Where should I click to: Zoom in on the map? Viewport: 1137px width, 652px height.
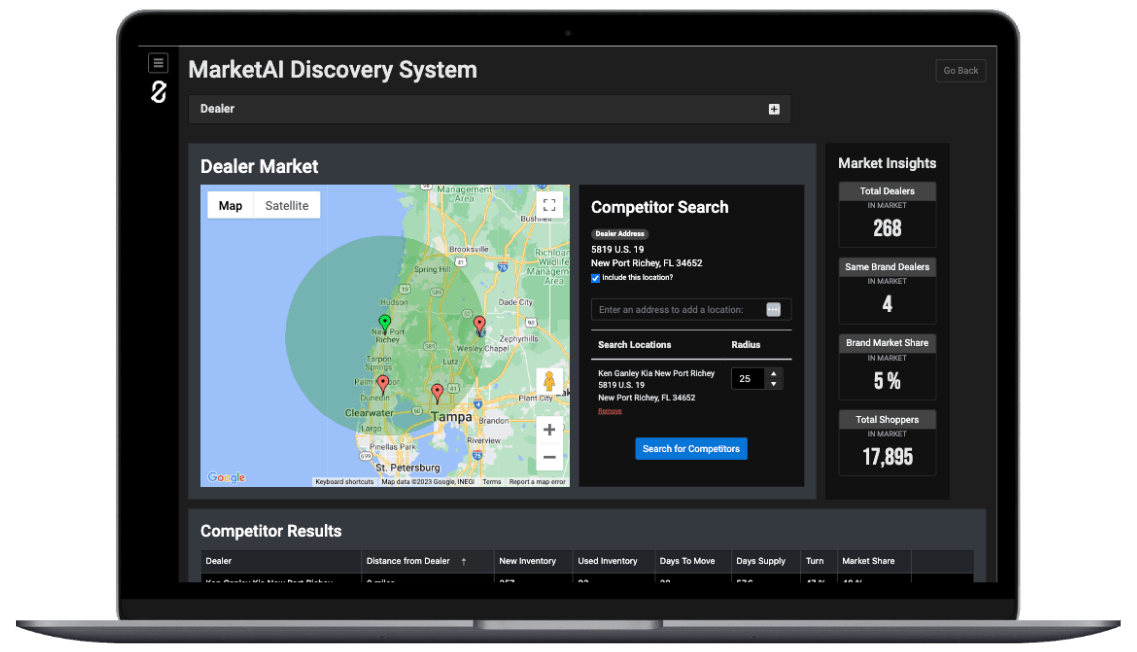(x=549, y=430)
